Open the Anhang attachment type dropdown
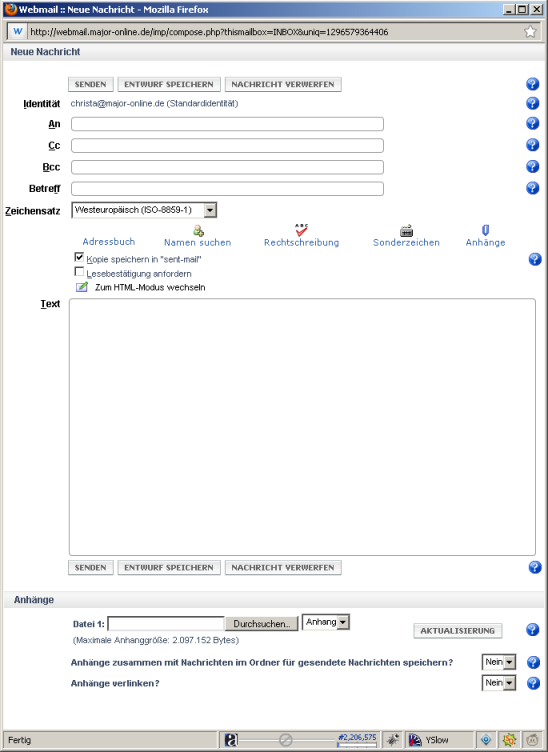 point(326,622)
